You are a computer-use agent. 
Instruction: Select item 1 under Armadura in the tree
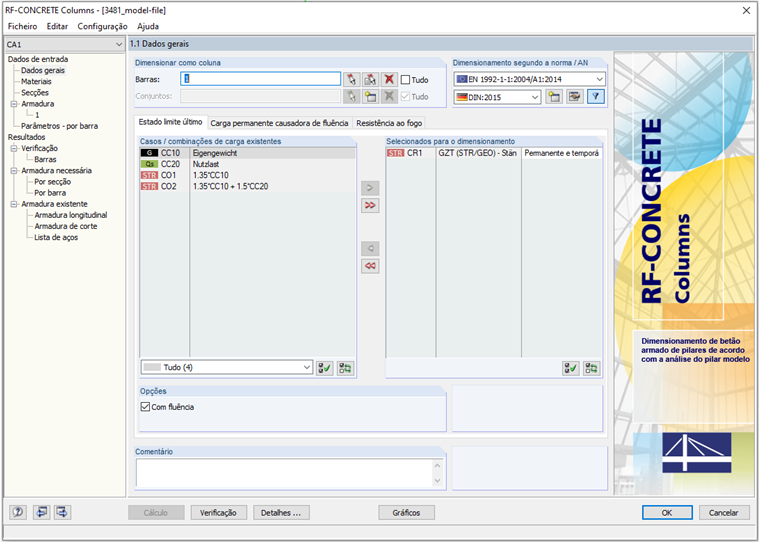click(x=37, y=115)
